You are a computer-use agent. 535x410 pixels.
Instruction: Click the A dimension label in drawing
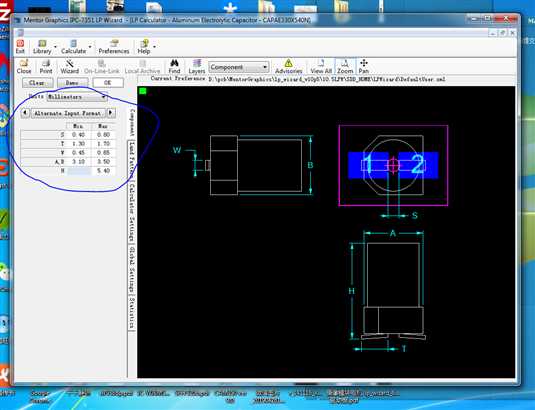click(x=393, y=234)
